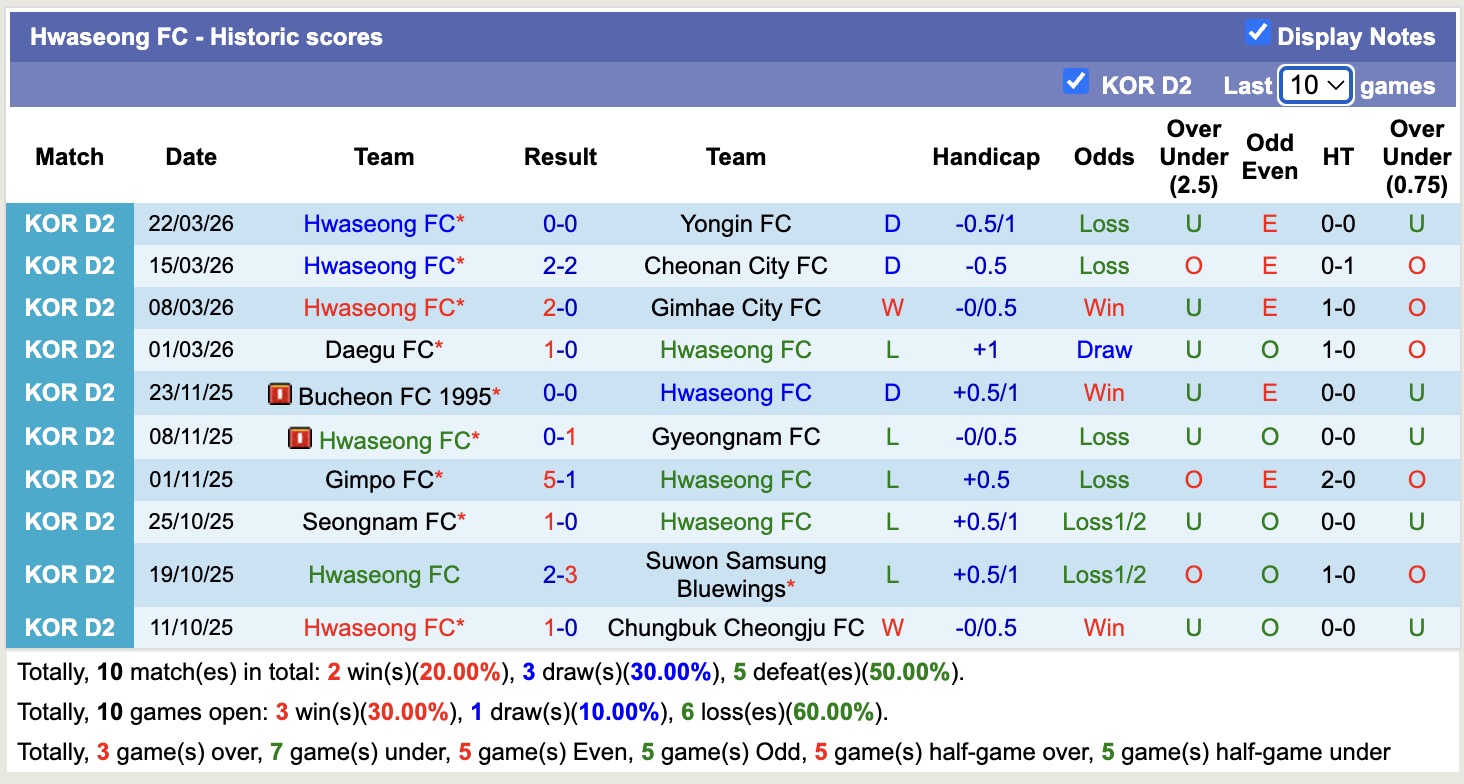Click the KOR D2 badge on the Seongnam FC row
1464x784 pixels.
70,521
